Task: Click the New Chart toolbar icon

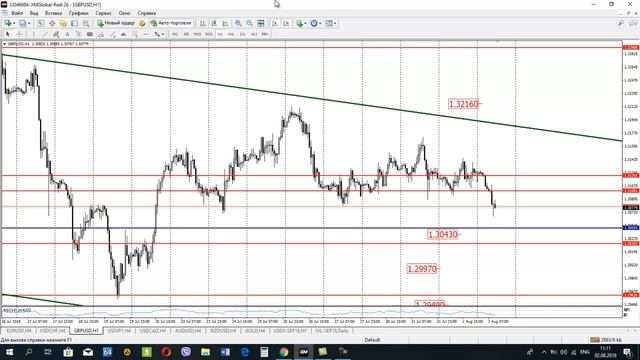Action: coord(8,23)
